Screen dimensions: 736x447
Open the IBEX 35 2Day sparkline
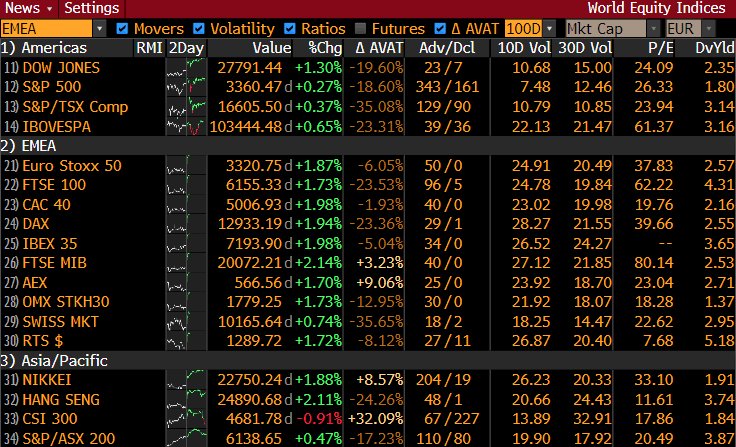tap(186, 244)
